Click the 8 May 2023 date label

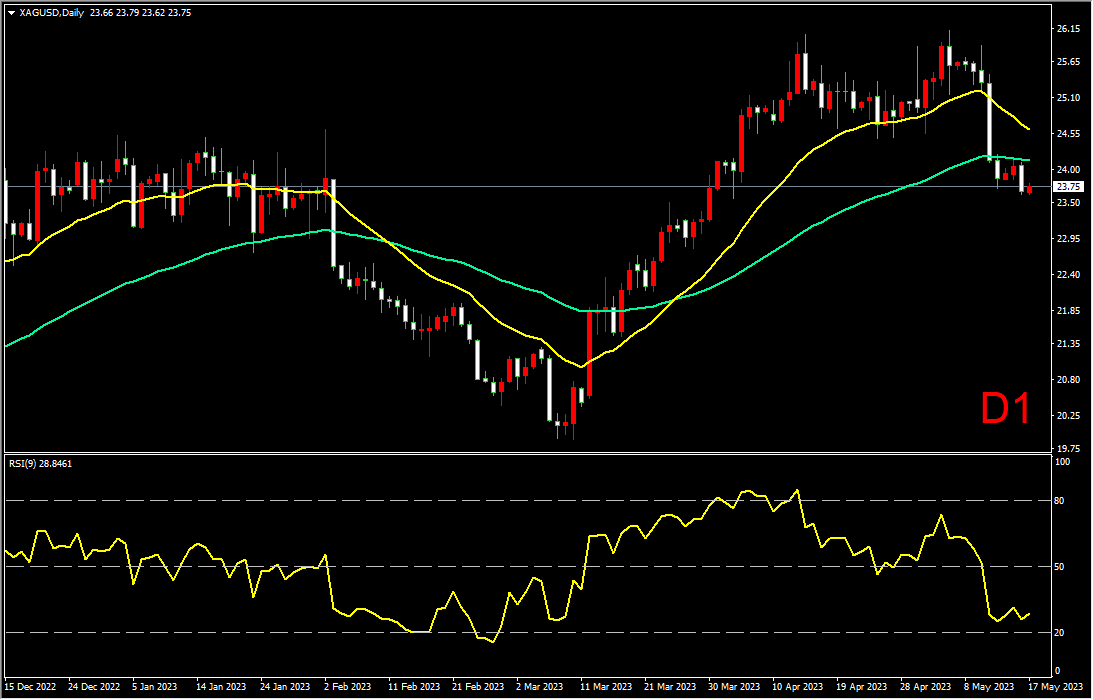pos(988,687)
